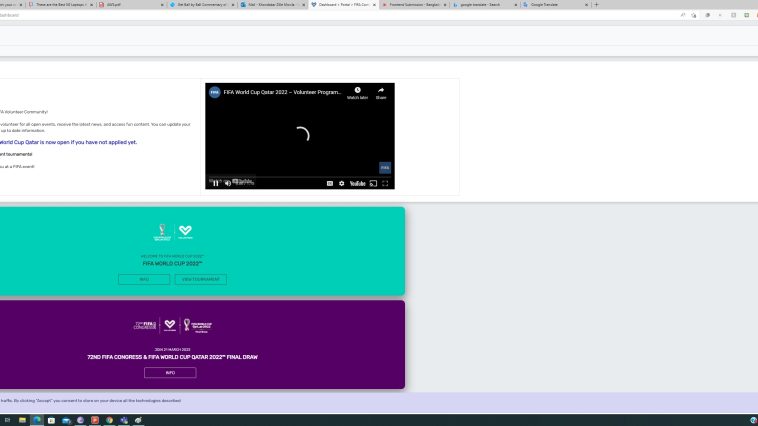Pause the YouTube video

click(x=215, y=183)
